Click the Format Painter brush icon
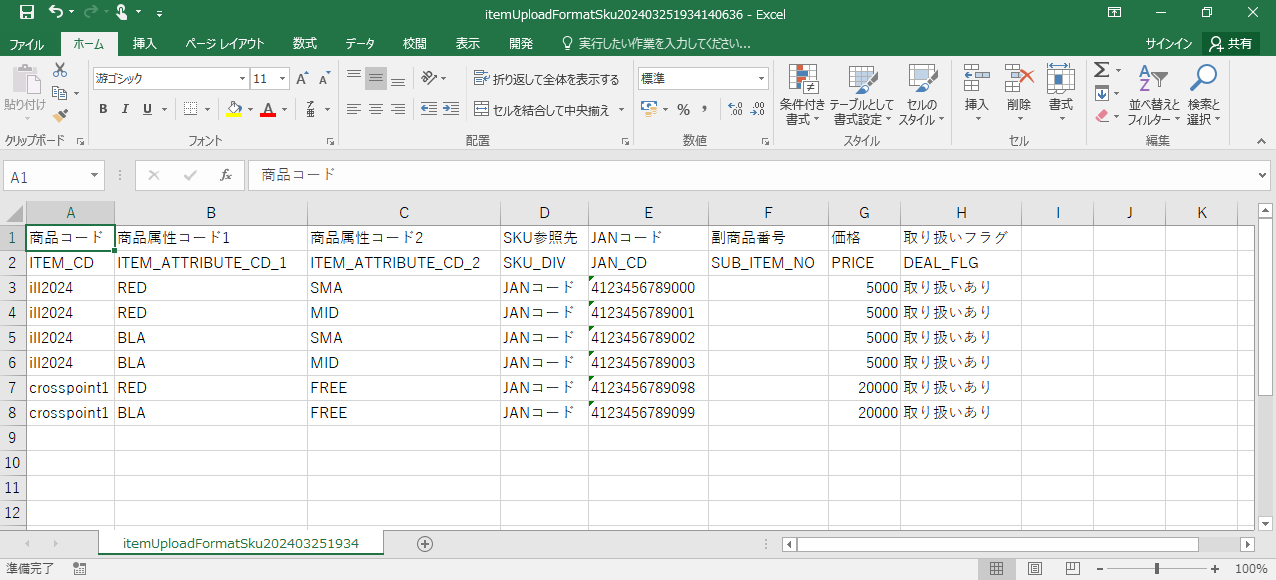1276x580 pixels. click(60, 116)
